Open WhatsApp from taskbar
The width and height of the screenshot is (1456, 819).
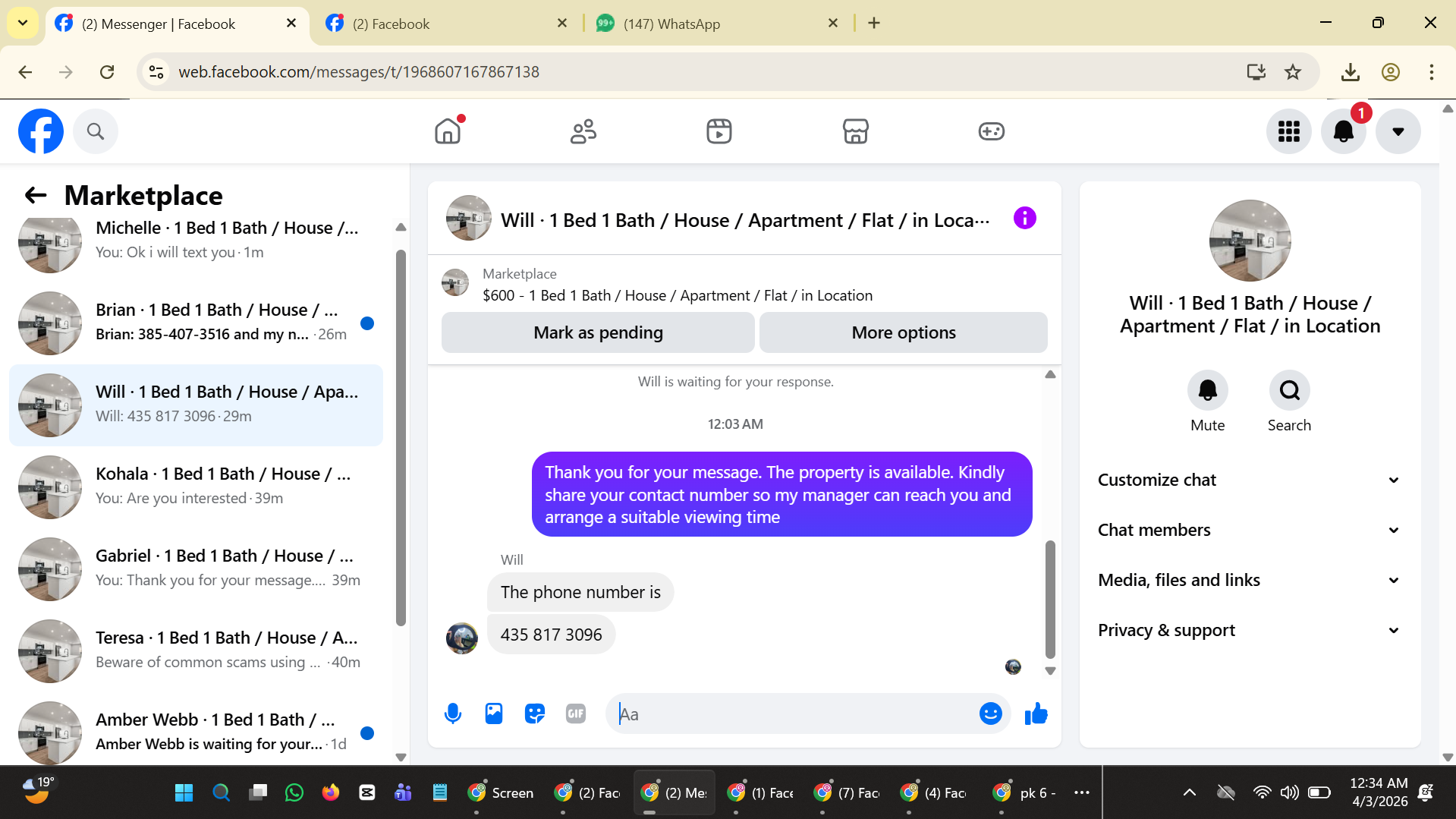pos(294,792)
